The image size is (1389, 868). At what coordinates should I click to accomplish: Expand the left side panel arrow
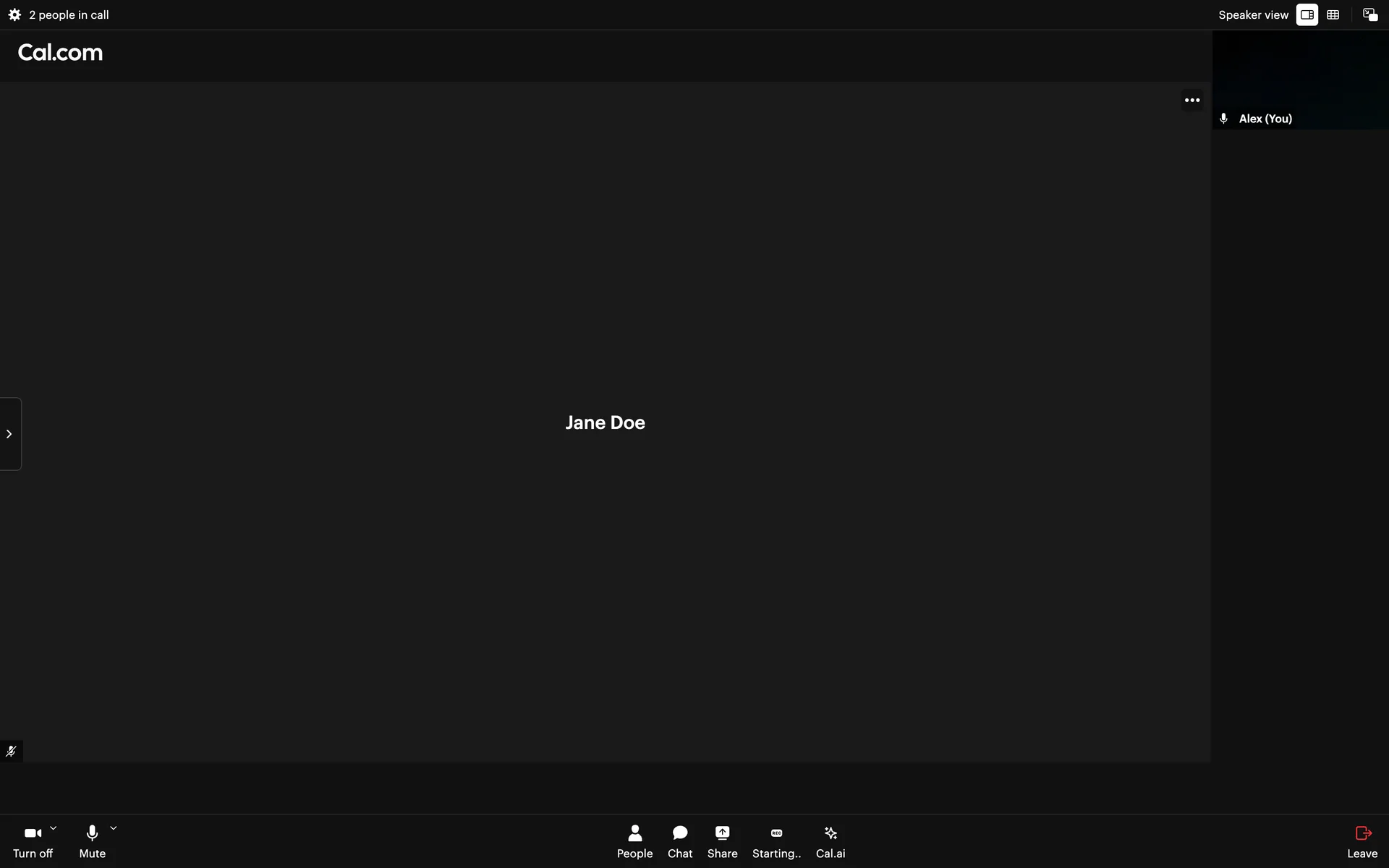pos(9,434)
